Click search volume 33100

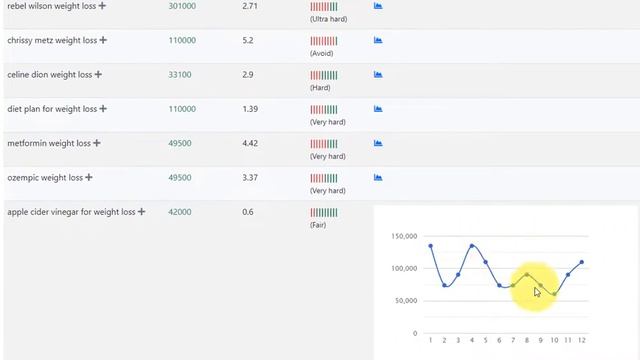180,75
